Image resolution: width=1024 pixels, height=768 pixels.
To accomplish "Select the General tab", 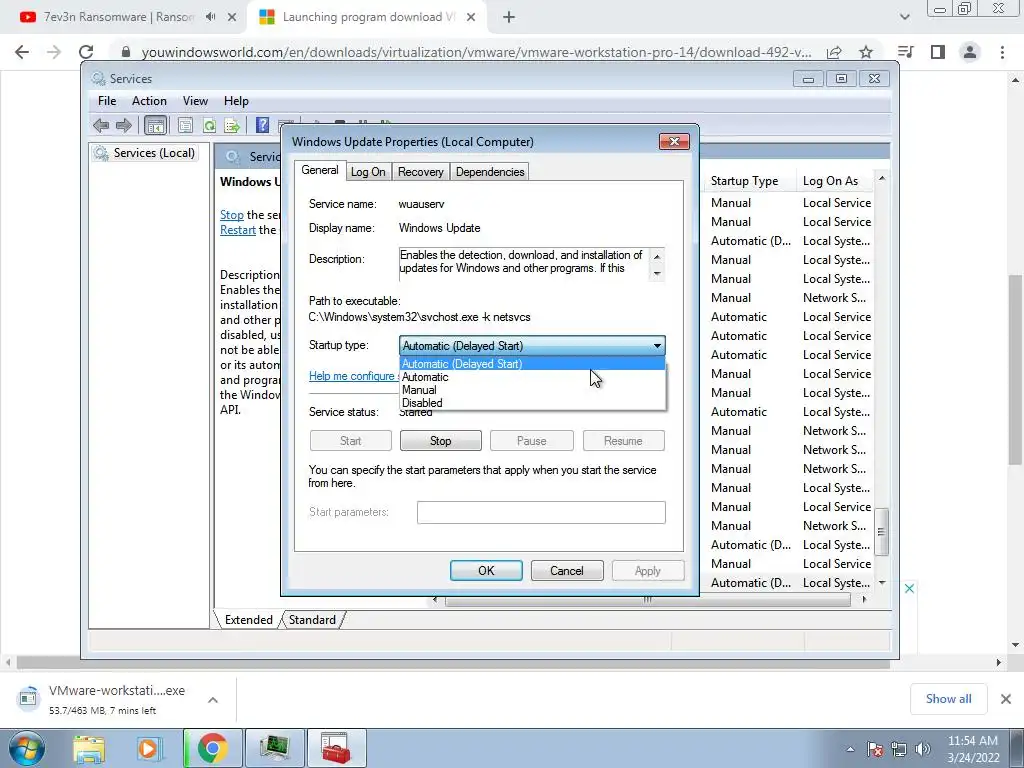I will coord(320,170).
